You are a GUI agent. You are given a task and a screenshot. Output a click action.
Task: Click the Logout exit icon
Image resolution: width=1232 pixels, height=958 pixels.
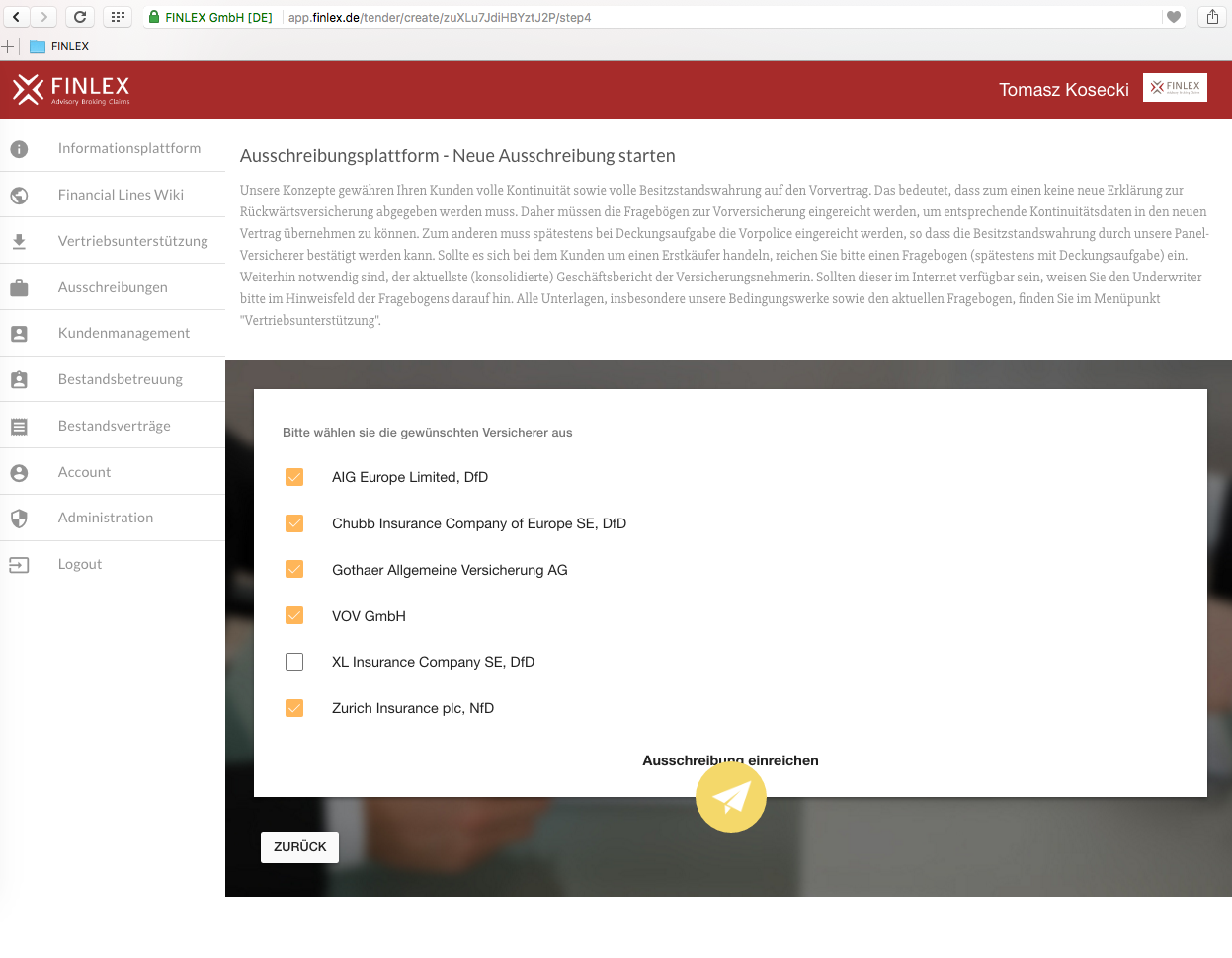coord(19,565)
